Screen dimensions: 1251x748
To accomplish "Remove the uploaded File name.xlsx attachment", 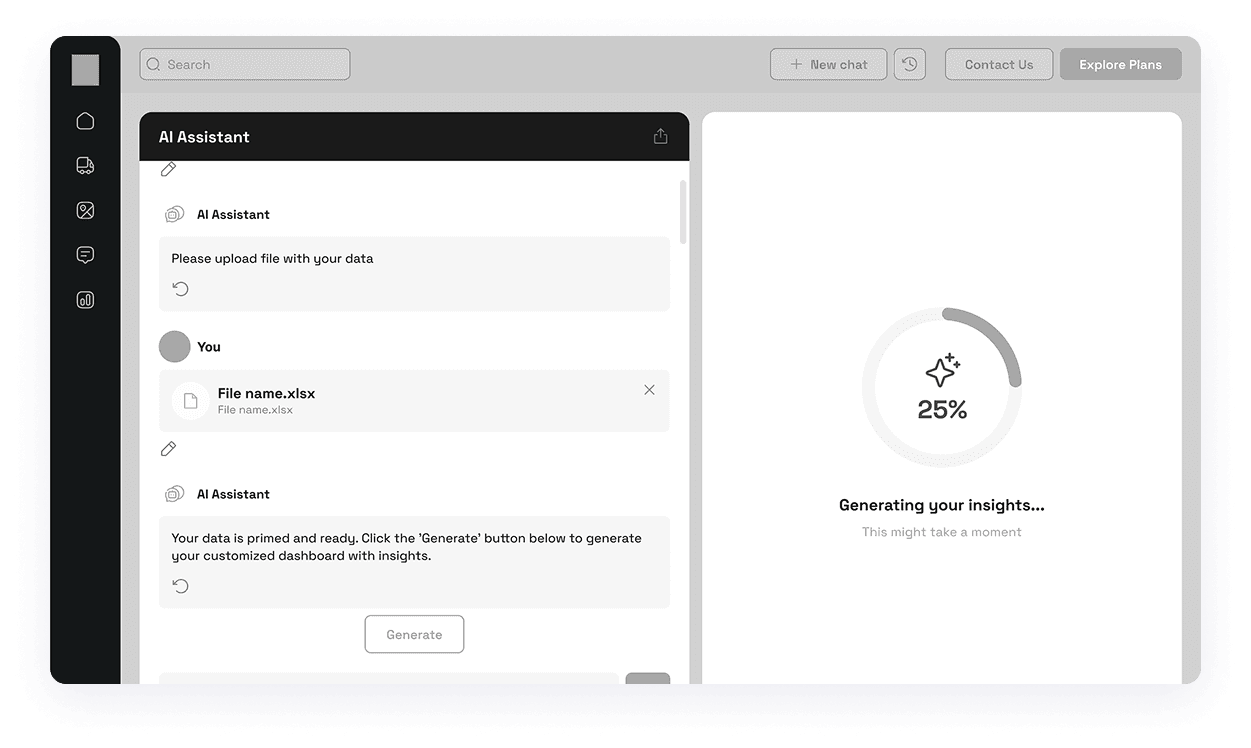I will tap(649, 390).
